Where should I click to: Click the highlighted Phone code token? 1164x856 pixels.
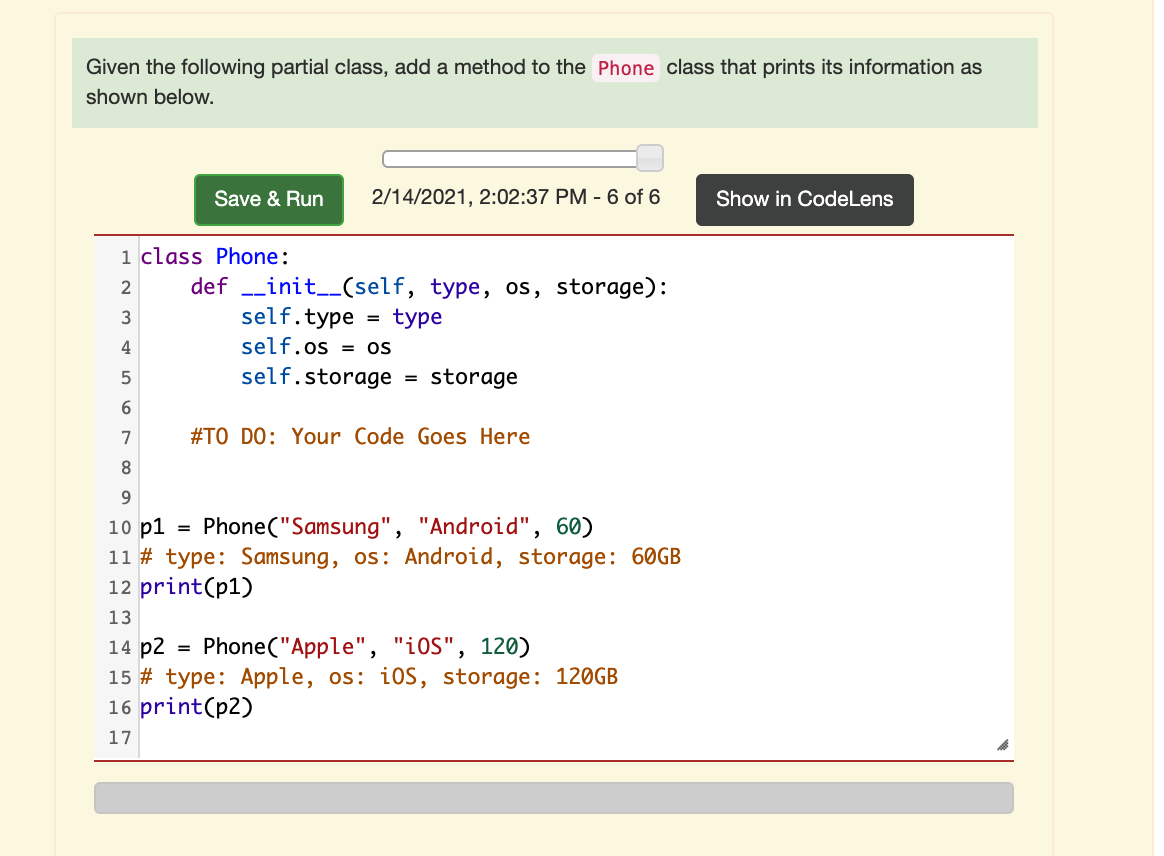[x=625, y=68]
